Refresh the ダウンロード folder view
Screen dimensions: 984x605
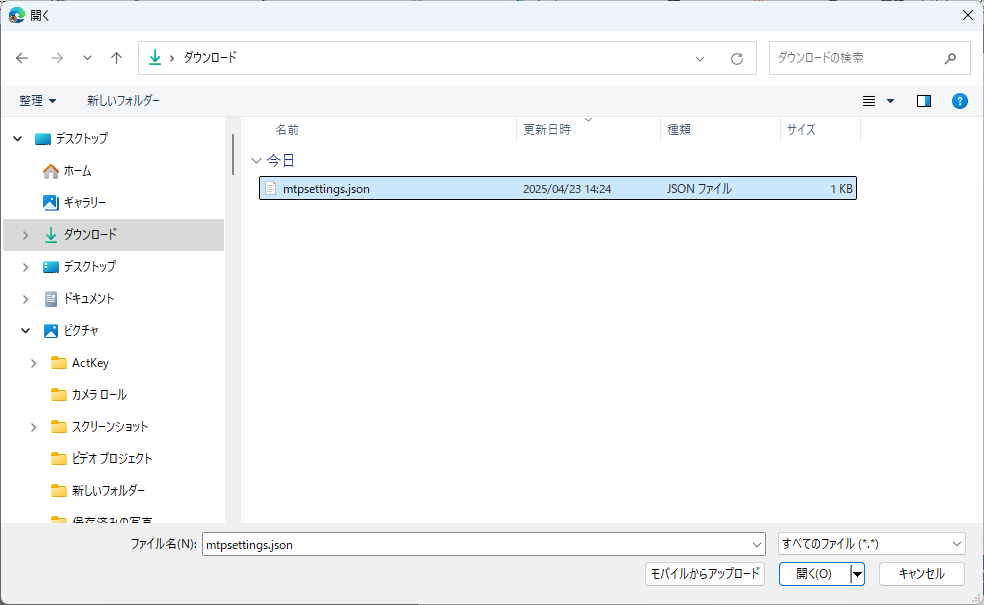(737, 58)
